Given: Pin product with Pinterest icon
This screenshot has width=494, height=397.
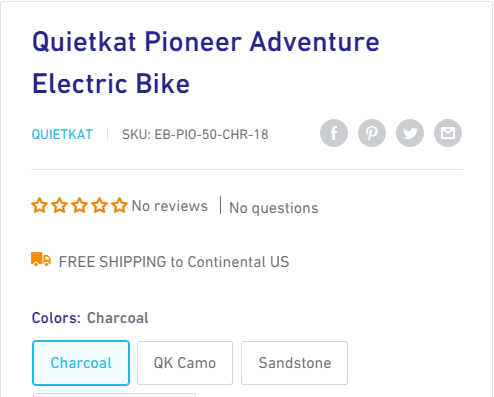Looking at the screenshot, I should (x=372, y=133).
